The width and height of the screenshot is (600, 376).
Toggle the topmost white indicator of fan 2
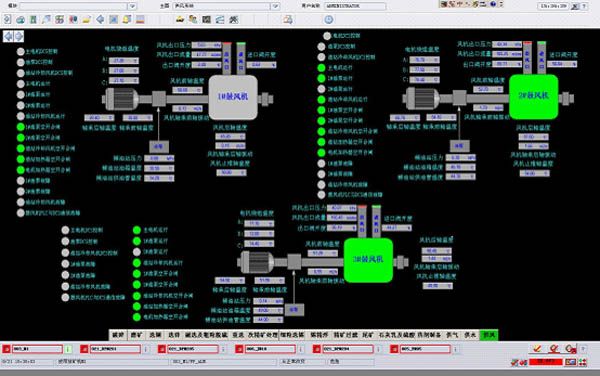coord(327,36)
